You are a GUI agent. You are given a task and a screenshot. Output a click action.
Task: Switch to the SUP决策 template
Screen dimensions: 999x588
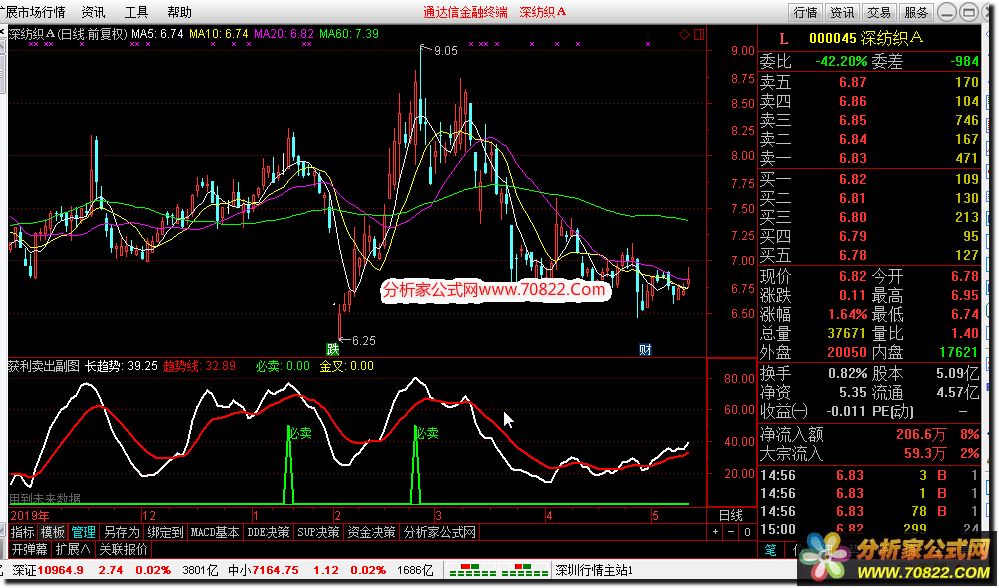[x=318, y=532]
